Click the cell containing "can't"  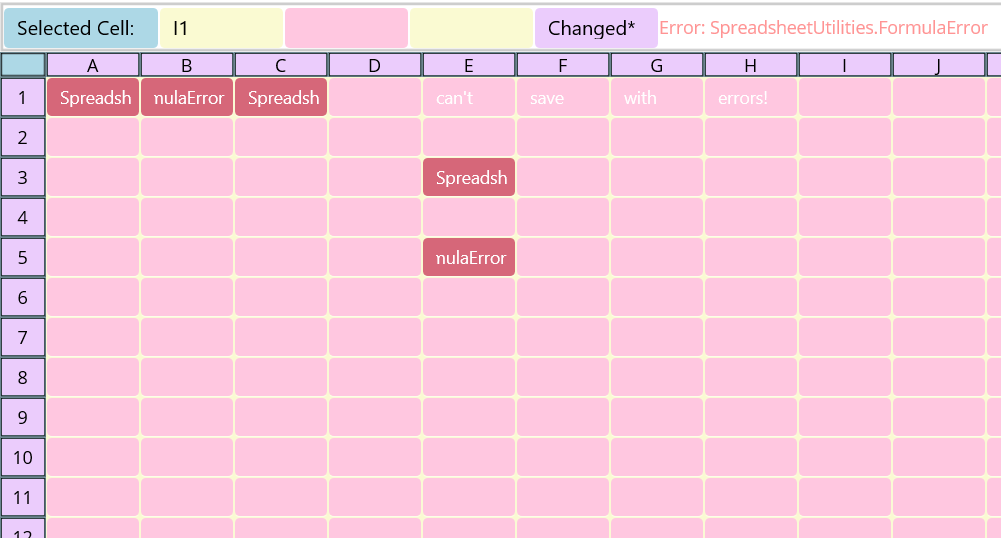(469, 98)
